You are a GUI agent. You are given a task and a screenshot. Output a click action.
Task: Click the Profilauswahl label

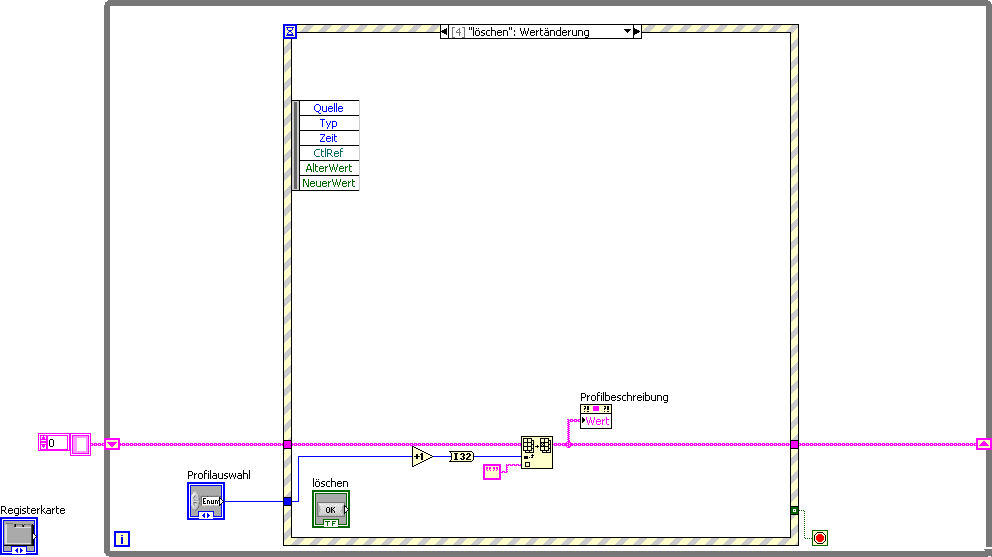[219, 475]
